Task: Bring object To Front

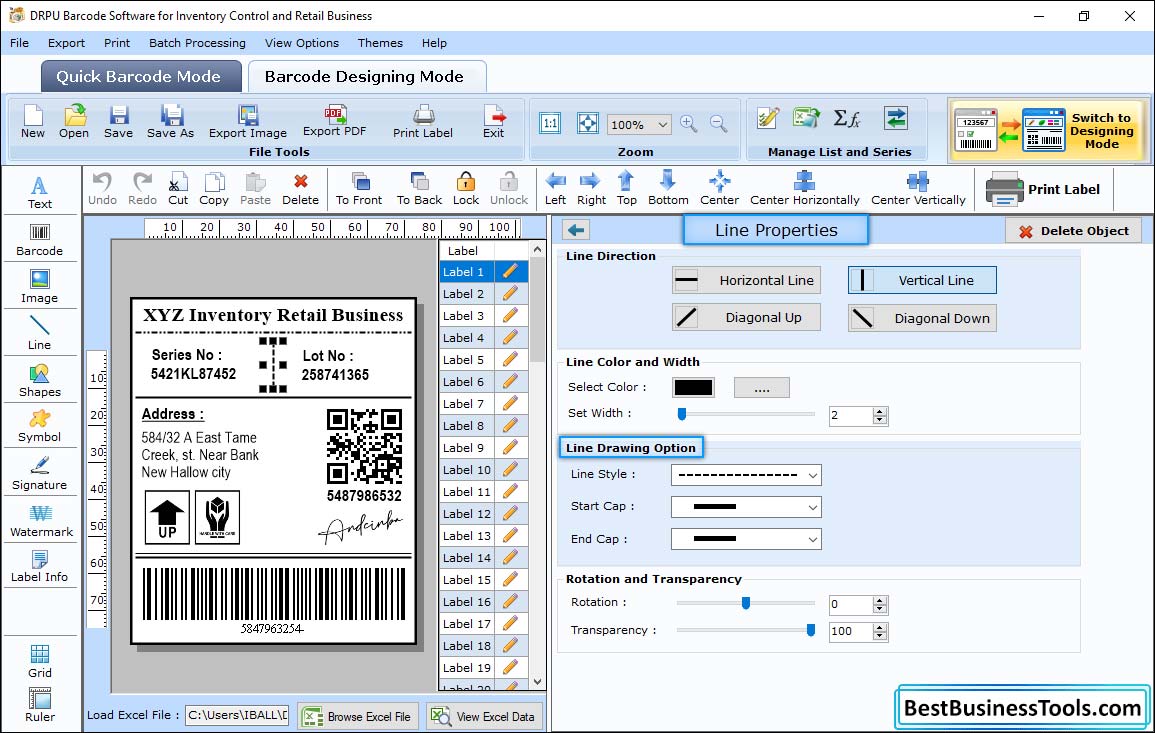Action: tap(359, 189)
